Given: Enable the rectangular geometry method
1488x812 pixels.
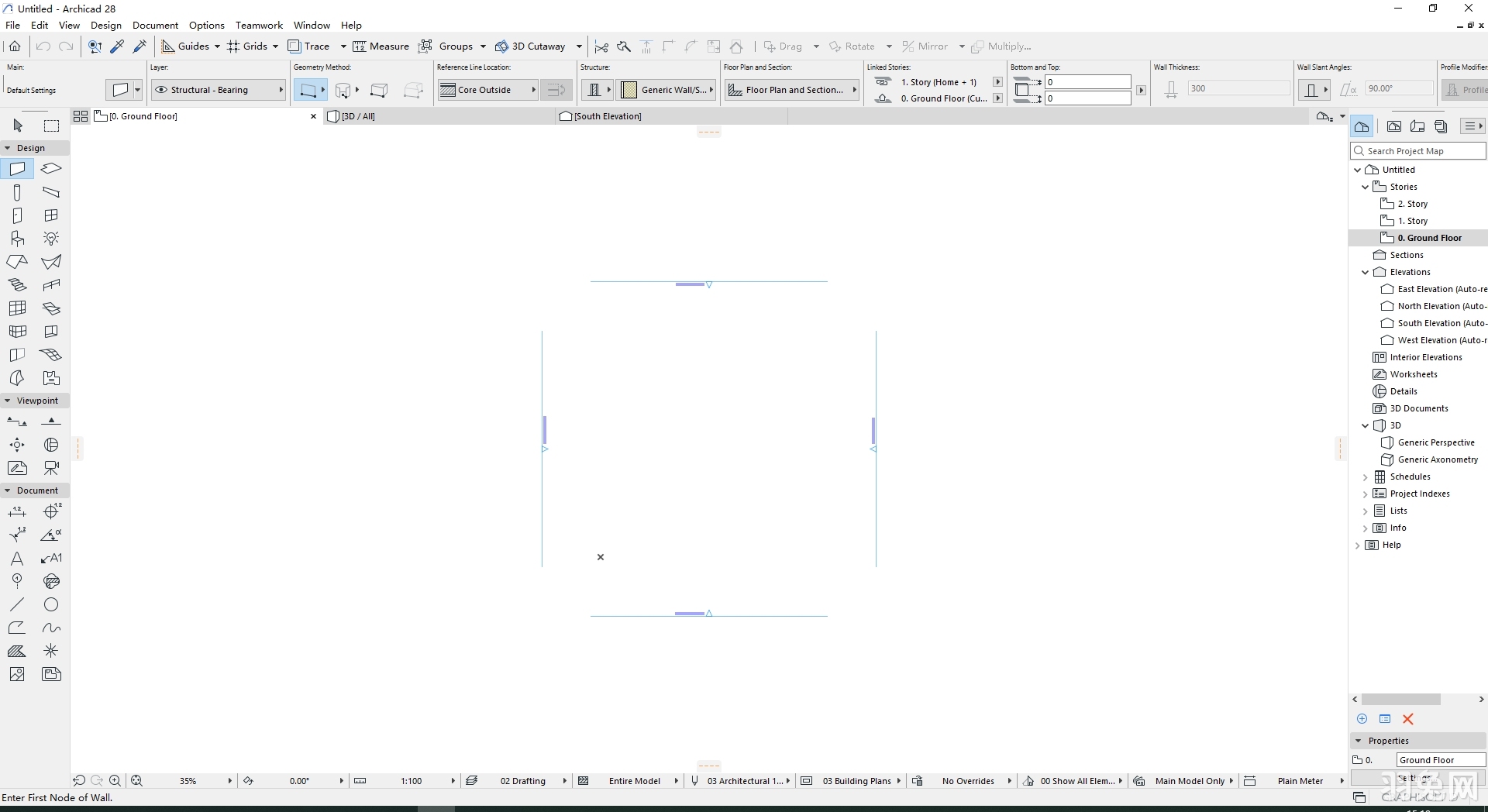Looking at the screenshot, I should point(379,90).
